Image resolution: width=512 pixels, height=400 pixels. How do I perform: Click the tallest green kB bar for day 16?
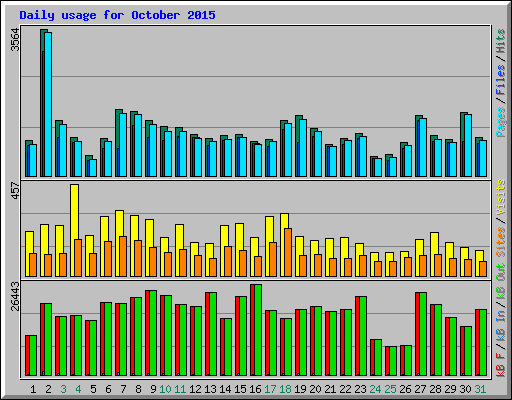pyautogui.click(x=258, y=330)
